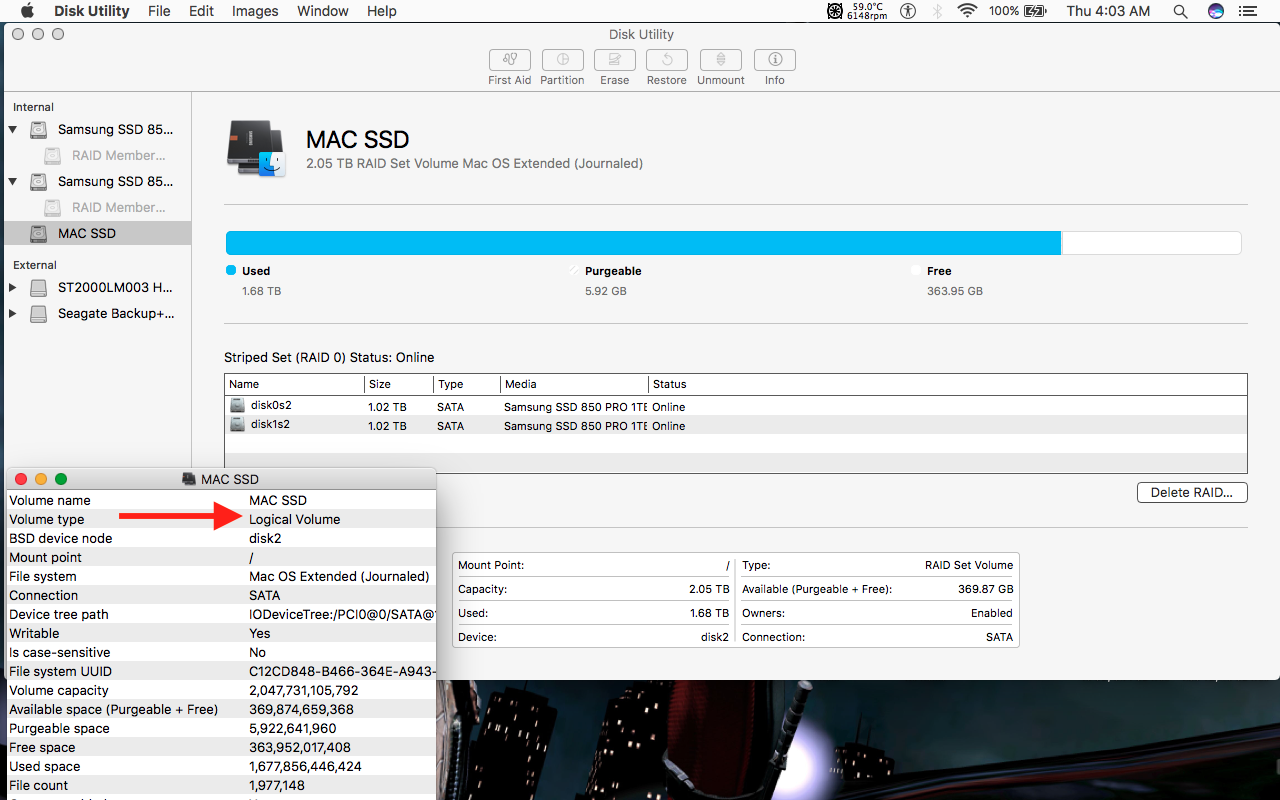This screenshot has height=800, width=1280.
Task: Click the Partition toolbar icon
Action: [x=563, y=60]
